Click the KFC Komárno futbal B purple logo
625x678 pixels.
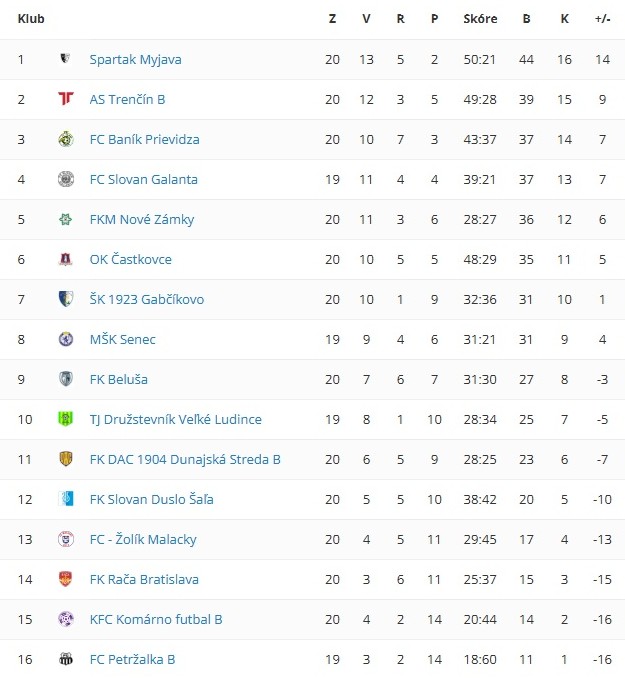pyautogui.click(x=66, y=619)
